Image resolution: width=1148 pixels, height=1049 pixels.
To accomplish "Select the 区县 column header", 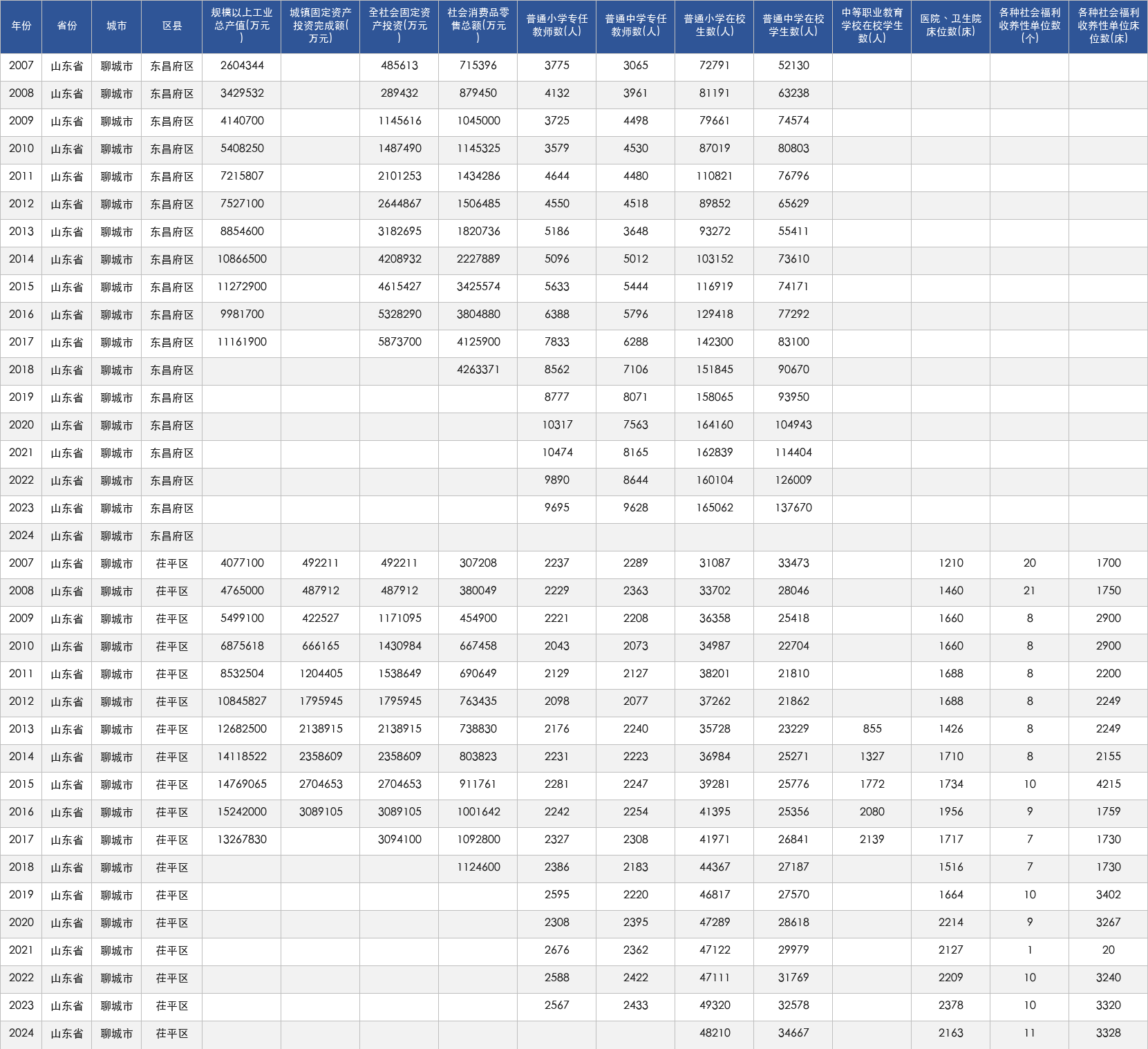I will point(172,26).
